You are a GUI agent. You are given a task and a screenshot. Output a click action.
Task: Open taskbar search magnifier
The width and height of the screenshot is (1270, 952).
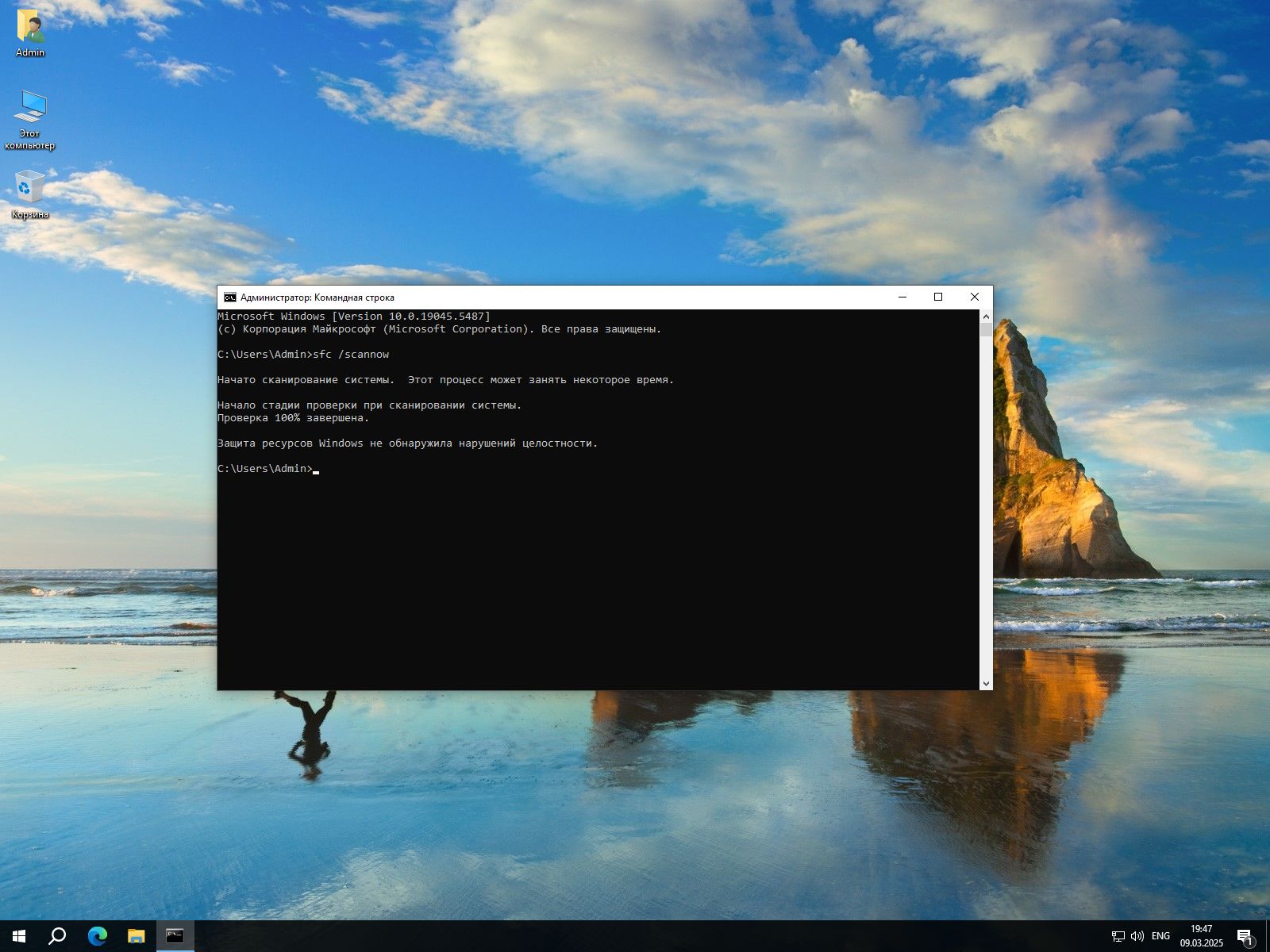point(57,936)
